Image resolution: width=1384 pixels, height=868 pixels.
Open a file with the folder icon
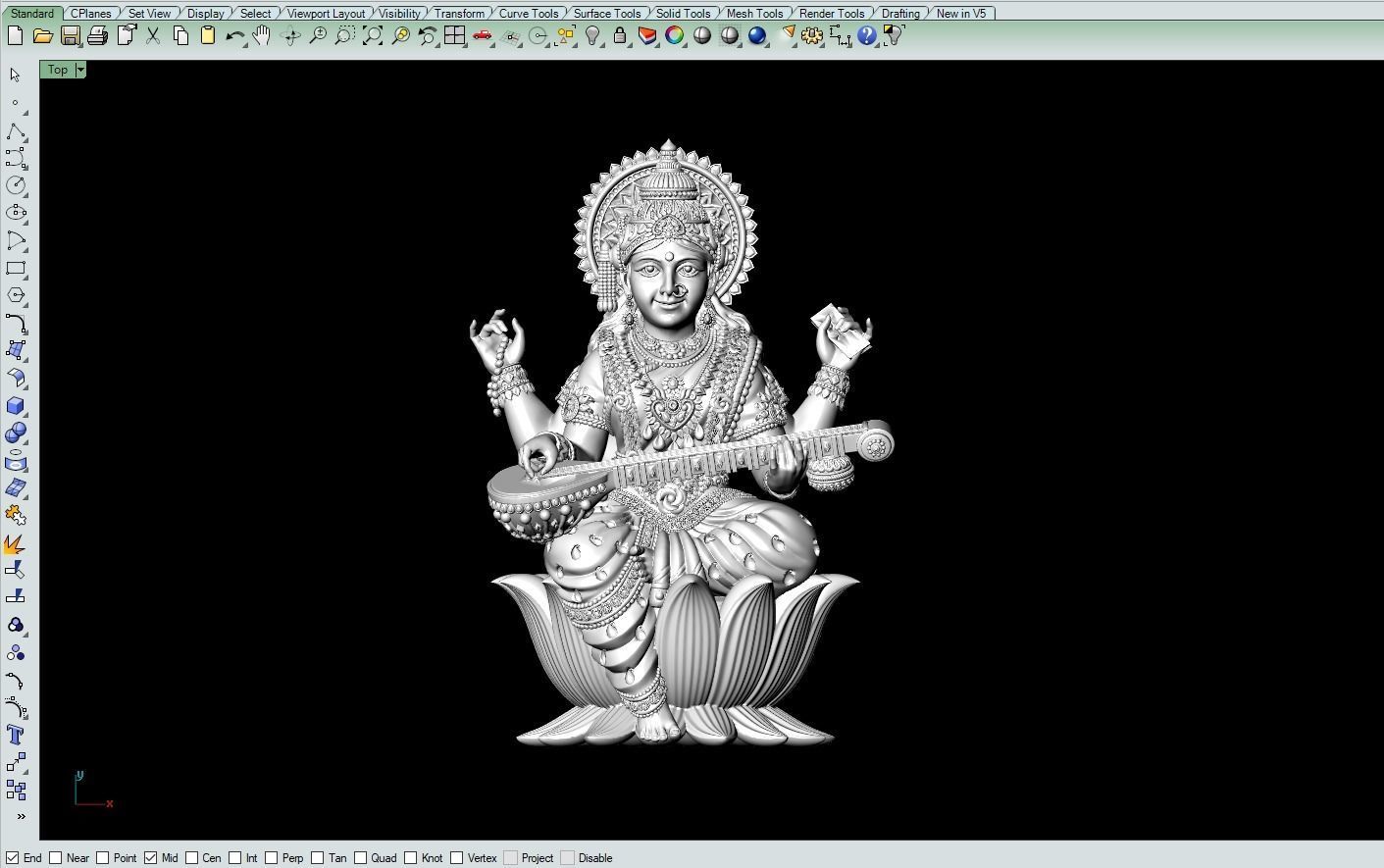(x=42, y=36)
